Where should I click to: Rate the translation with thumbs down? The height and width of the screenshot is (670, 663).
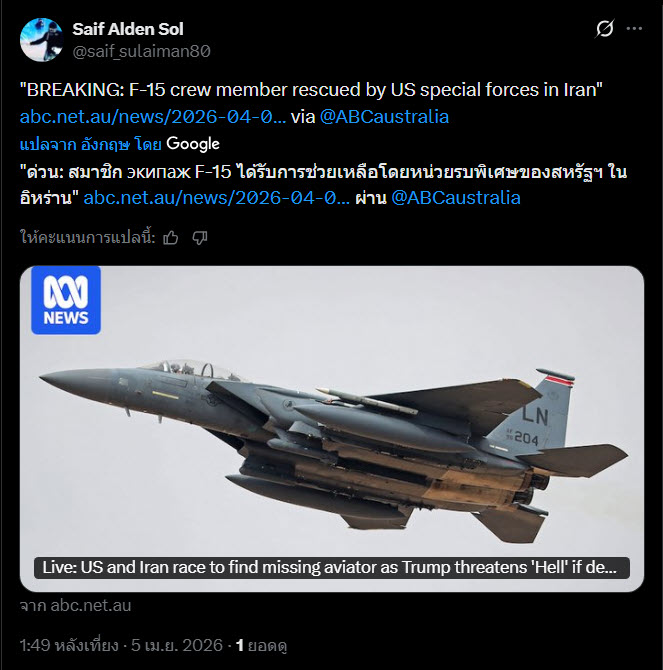(199, 238)
